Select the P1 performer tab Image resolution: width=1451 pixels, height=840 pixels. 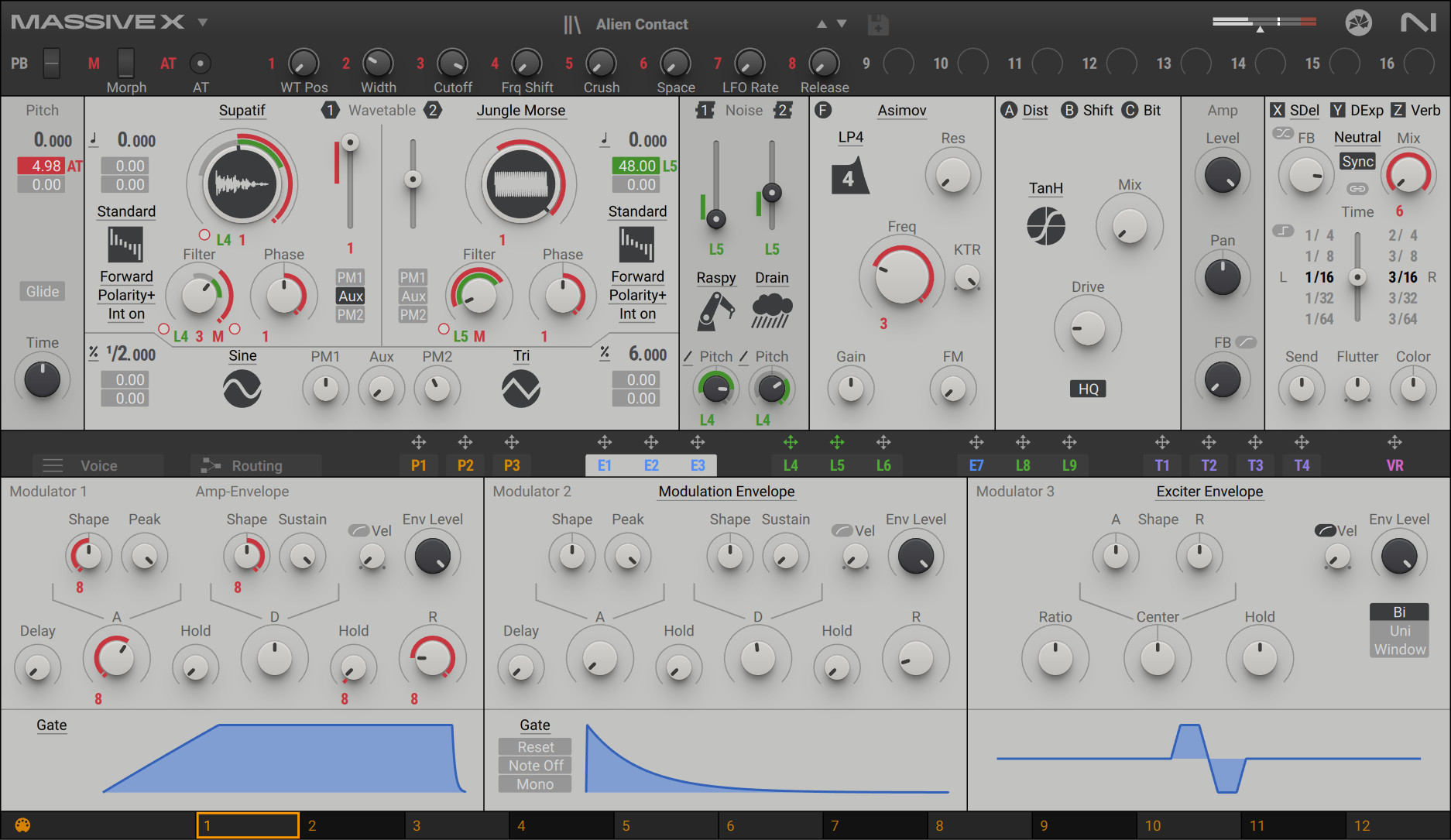419,465
